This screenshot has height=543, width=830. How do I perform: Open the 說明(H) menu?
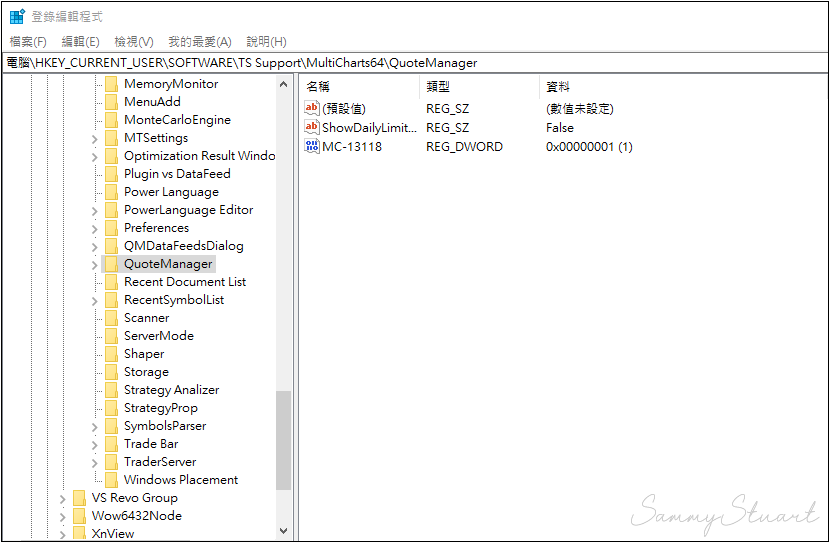(x=267, y=42)
